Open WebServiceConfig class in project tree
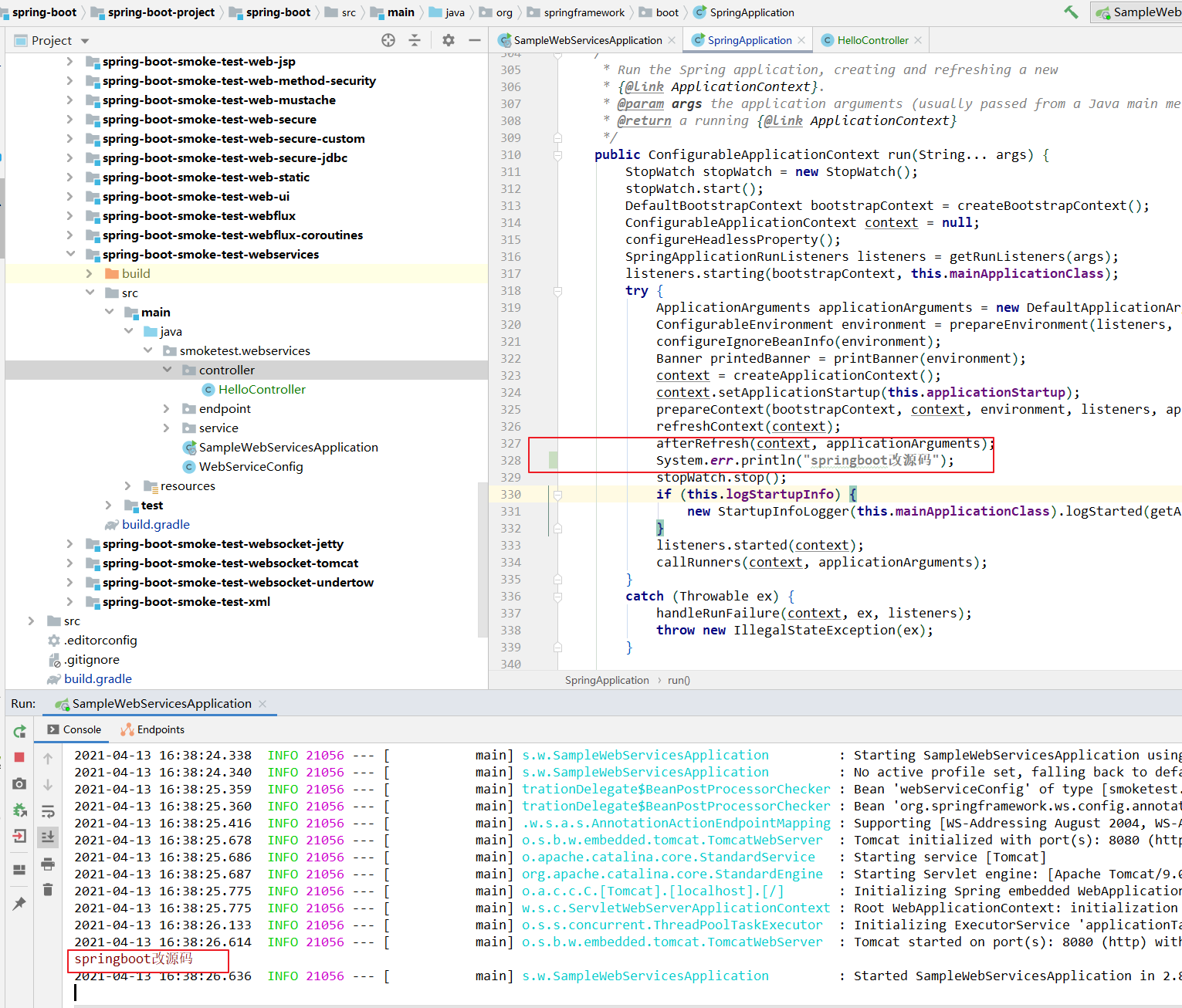 250,466
